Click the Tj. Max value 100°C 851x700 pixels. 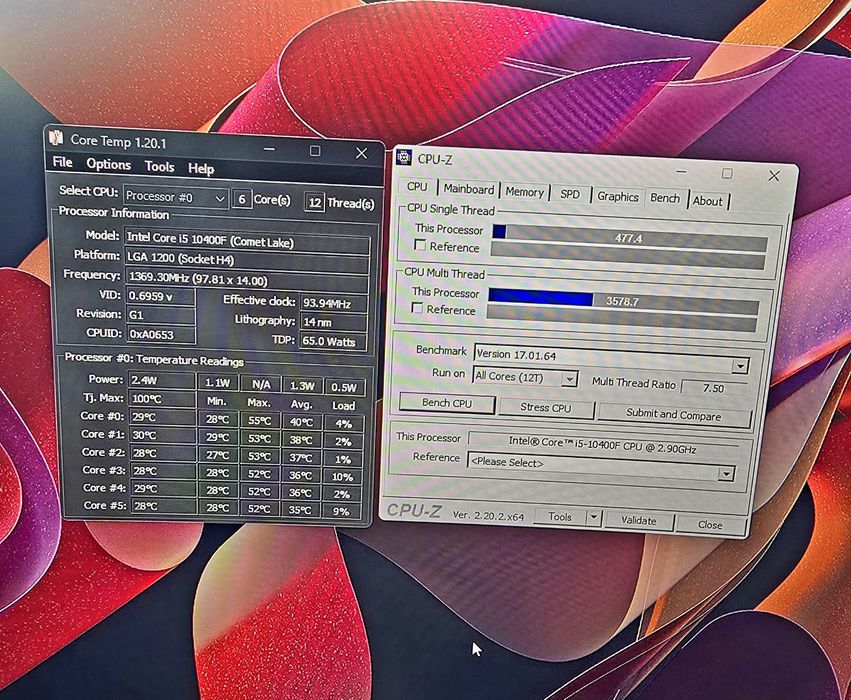click(x=162, y=399)
